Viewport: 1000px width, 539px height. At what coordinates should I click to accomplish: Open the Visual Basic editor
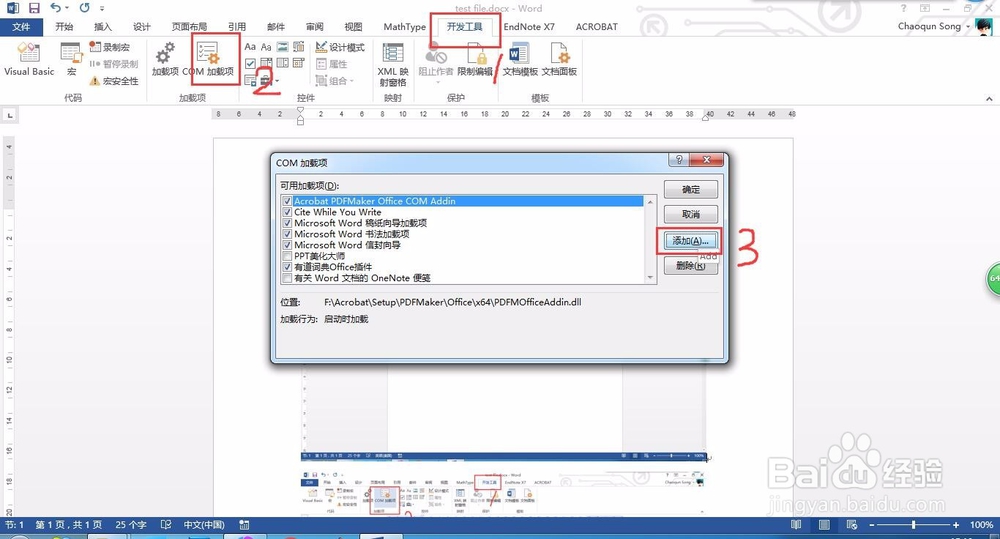pos(29,60)
